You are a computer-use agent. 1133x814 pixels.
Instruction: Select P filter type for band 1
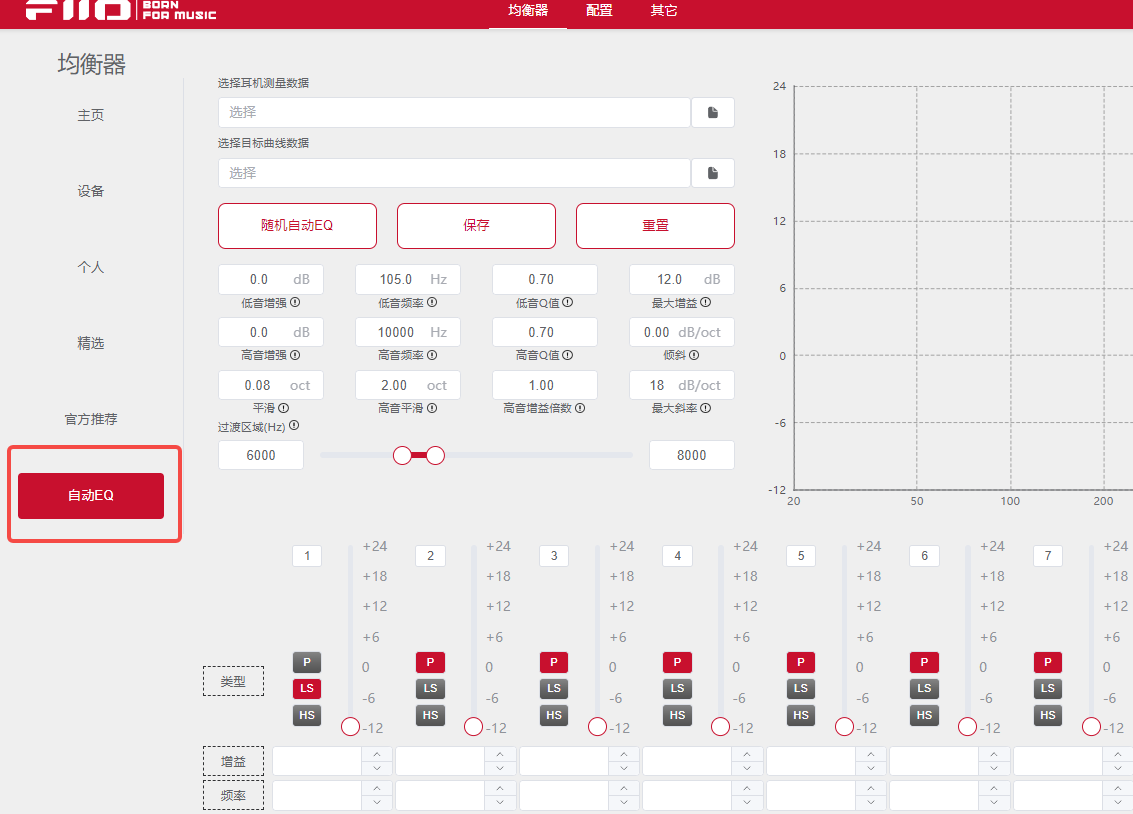tap(307, 662)
